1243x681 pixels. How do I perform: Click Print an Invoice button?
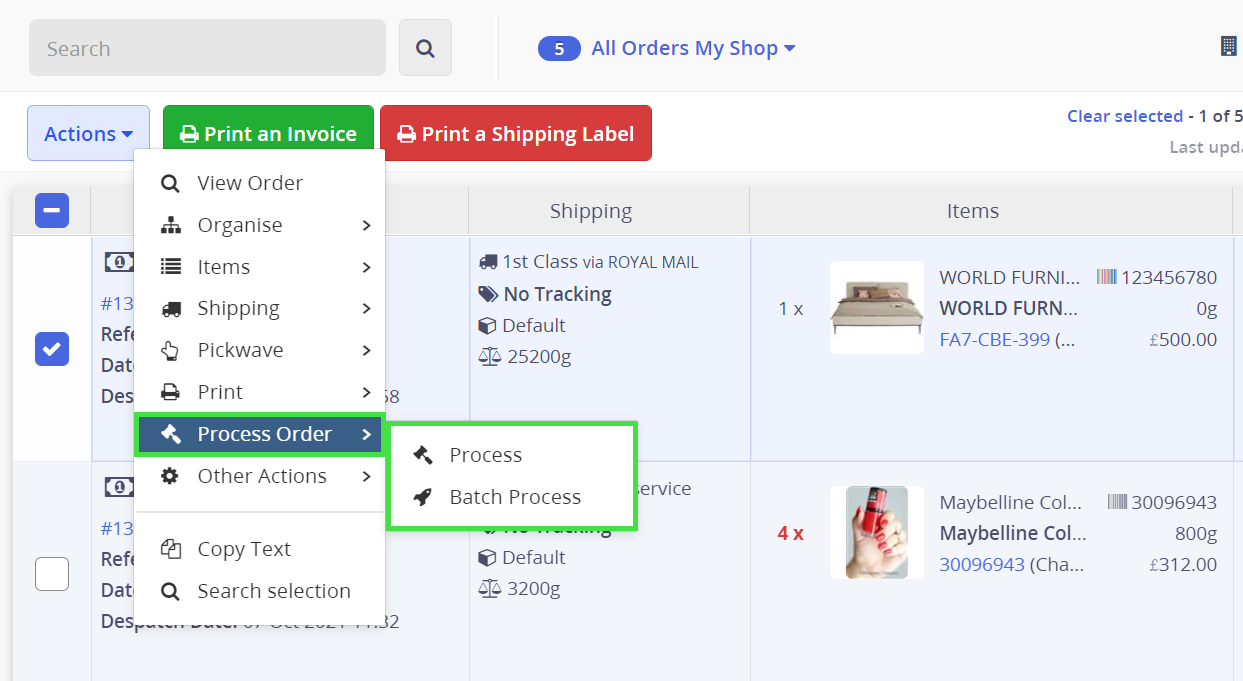(x=268, y=134)
